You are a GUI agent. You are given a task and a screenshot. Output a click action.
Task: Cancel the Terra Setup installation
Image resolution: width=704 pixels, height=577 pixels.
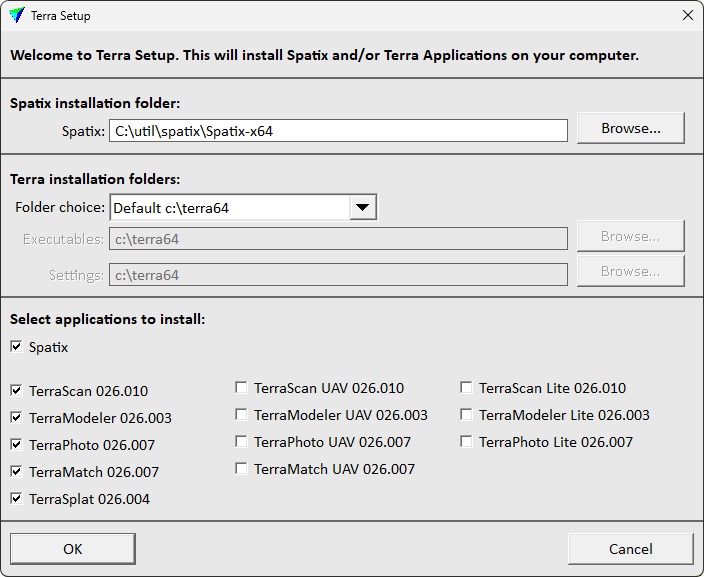point(630,549)
